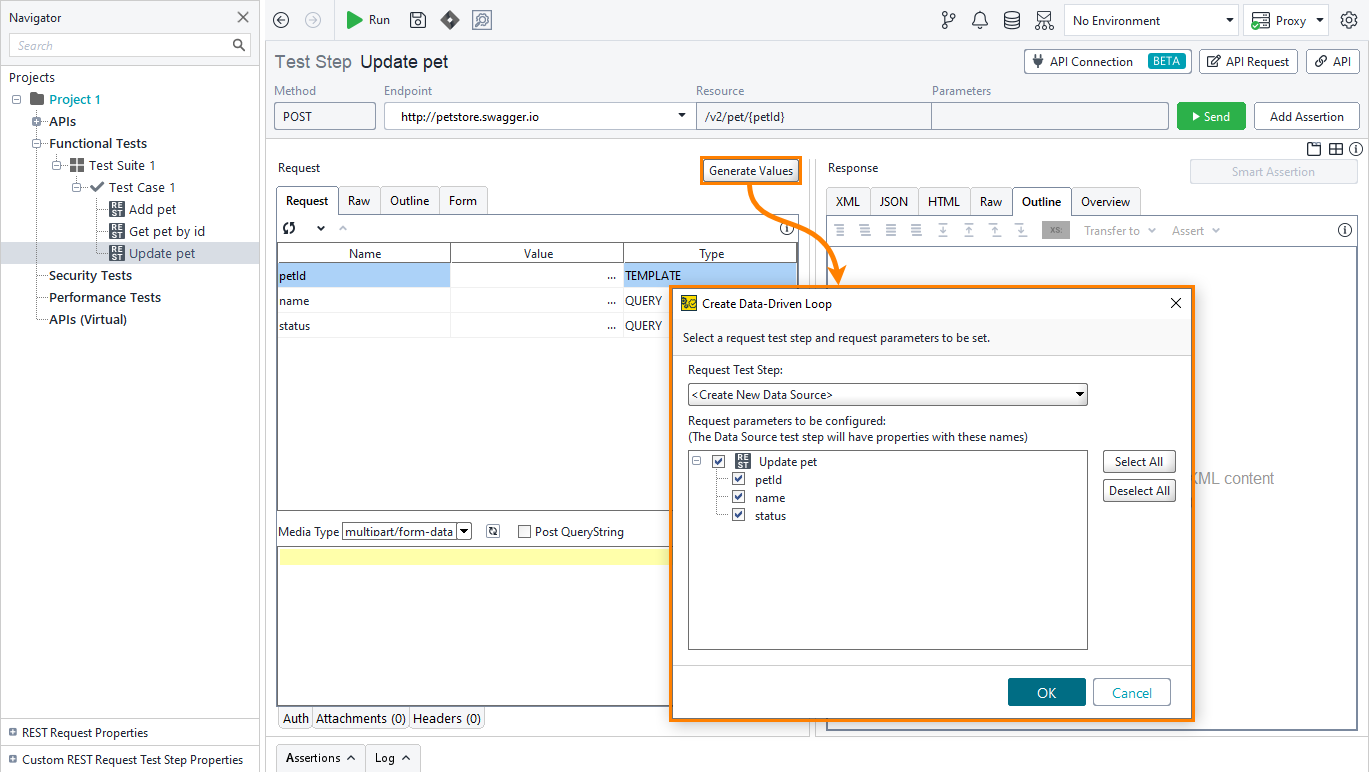Open the Request Test Step dropdown

point(887,394)
